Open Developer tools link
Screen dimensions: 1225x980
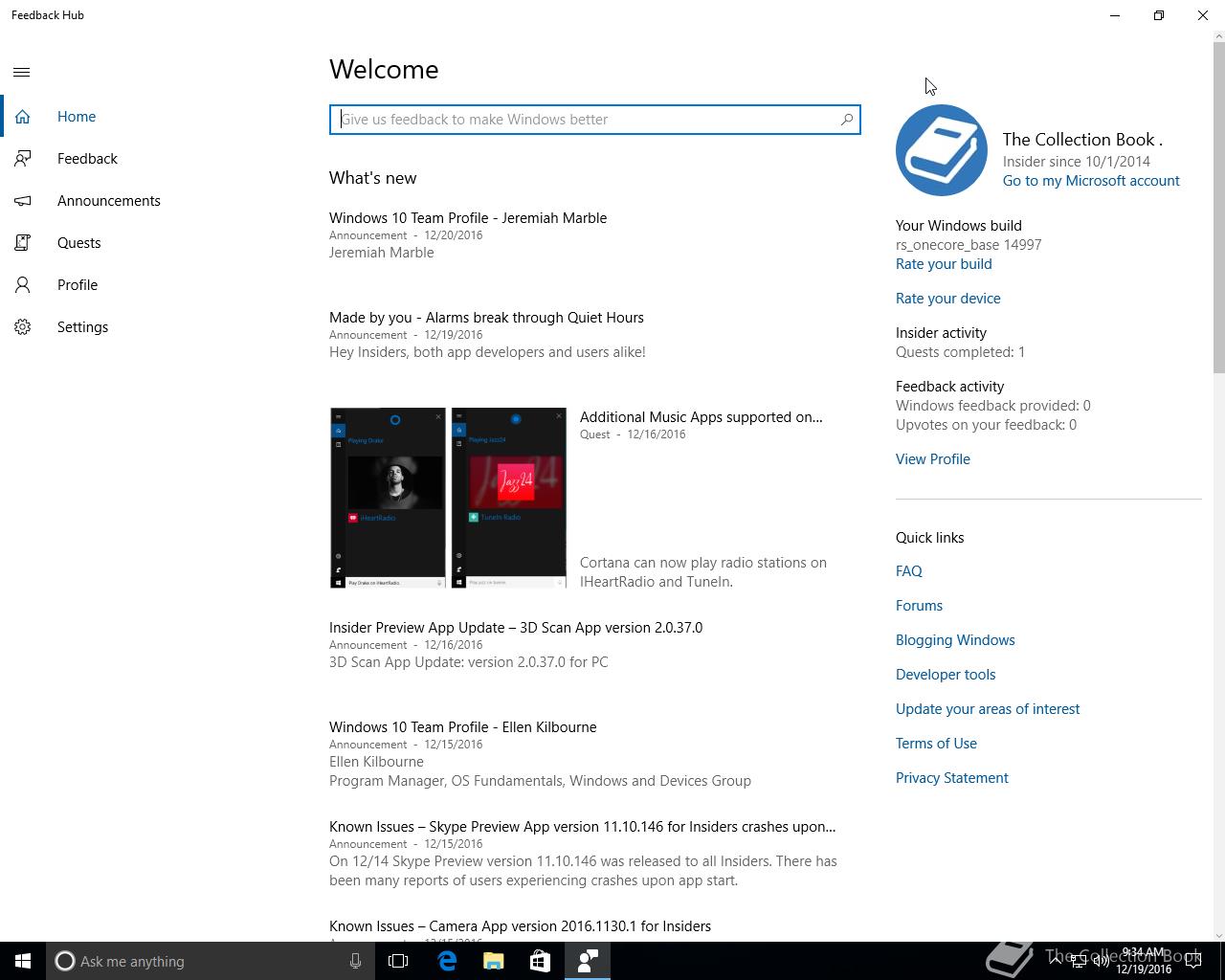pyautogui.click(x=946, y=675)
